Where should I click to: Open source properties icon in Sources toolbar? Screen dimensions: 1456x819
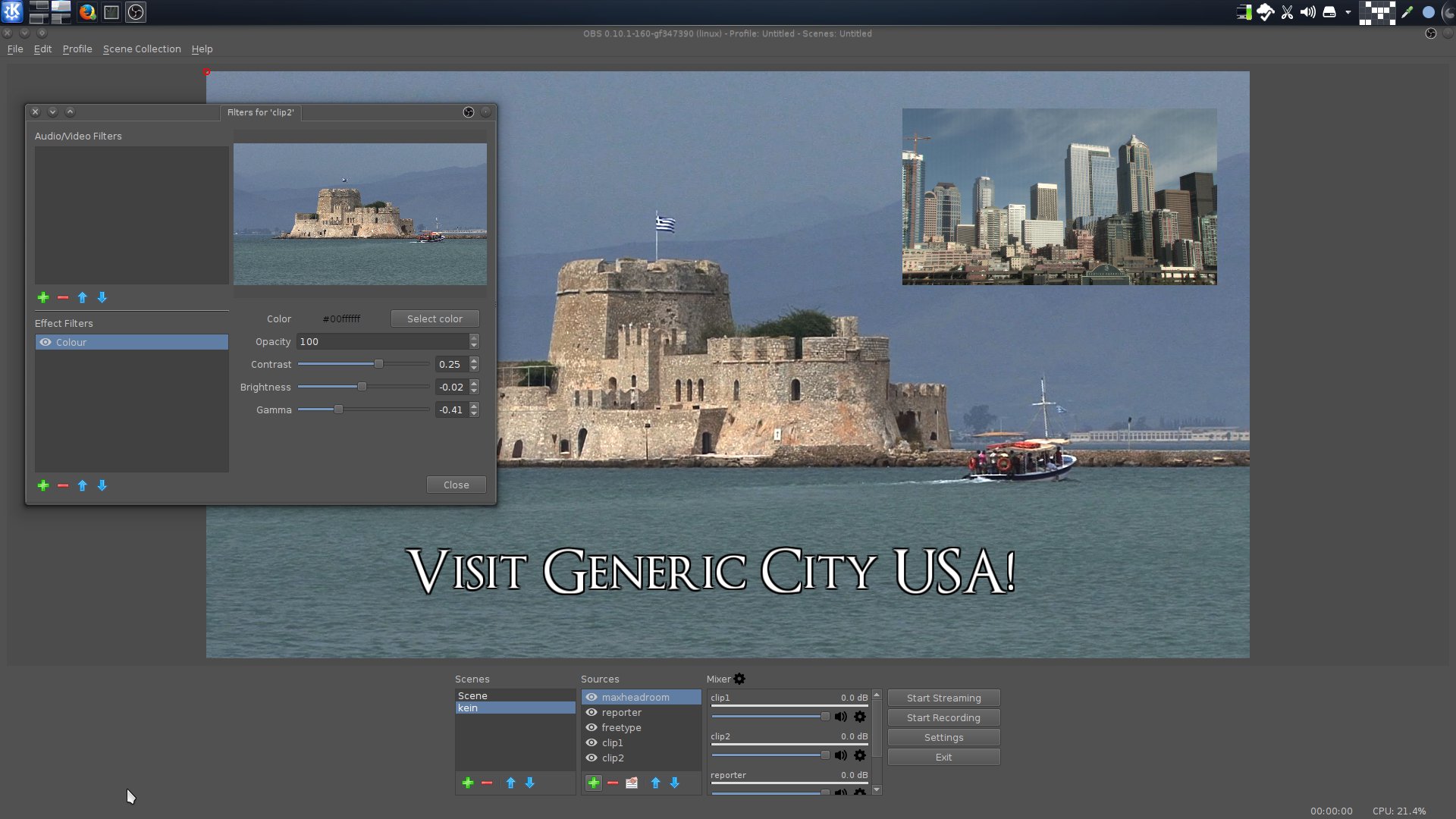click(632, 783)
